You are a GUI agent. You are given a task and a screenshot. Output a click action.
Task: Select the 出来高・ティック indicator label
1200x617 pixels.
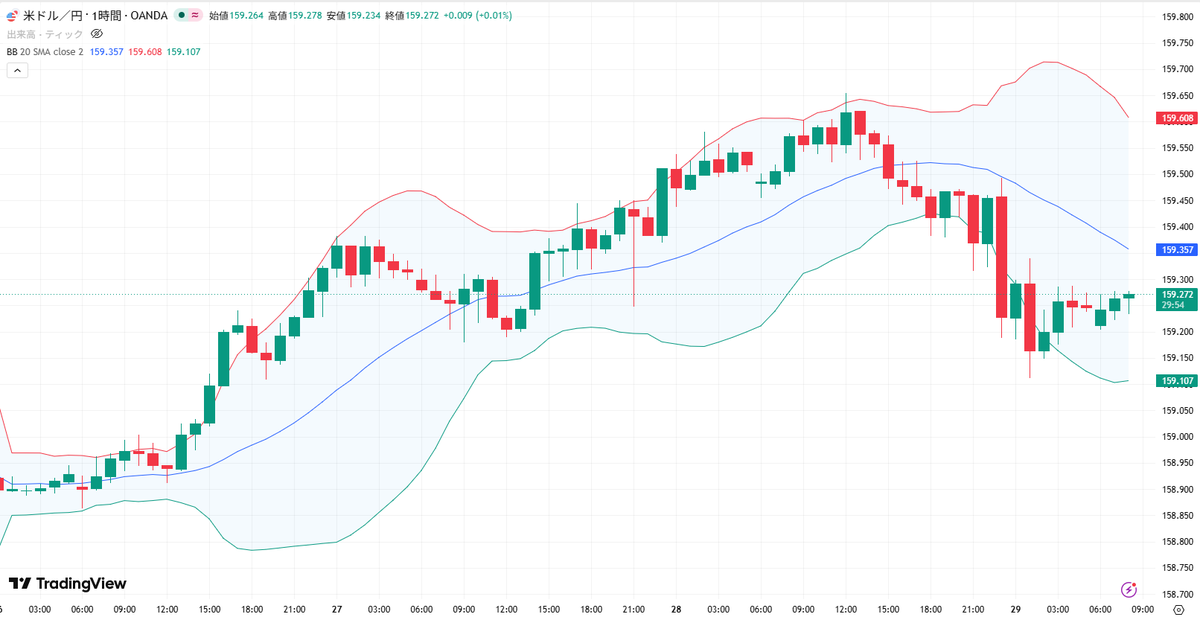(45, 34)
